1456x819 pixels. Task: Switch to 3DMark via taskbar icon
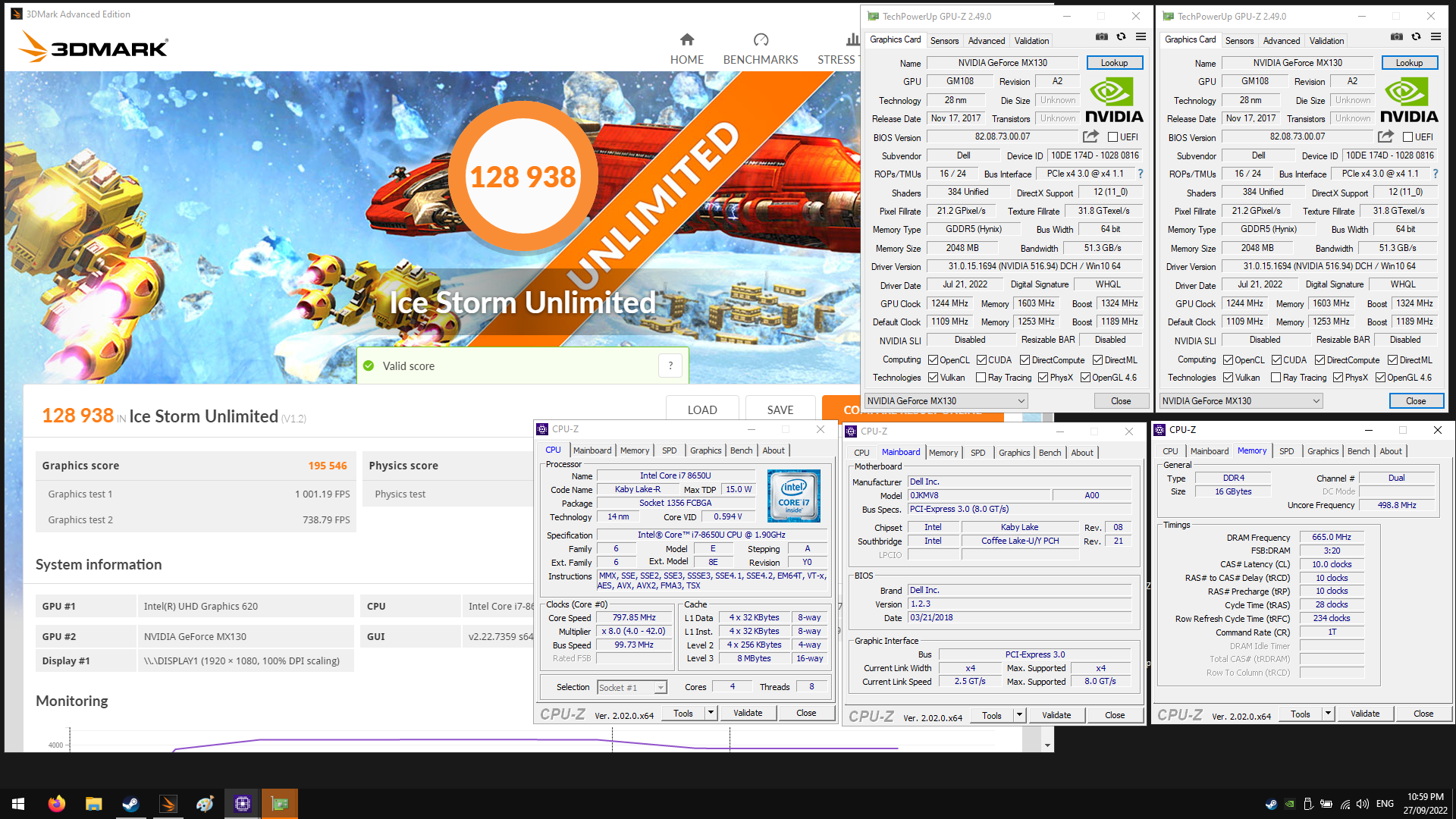[x=168, y=804]
